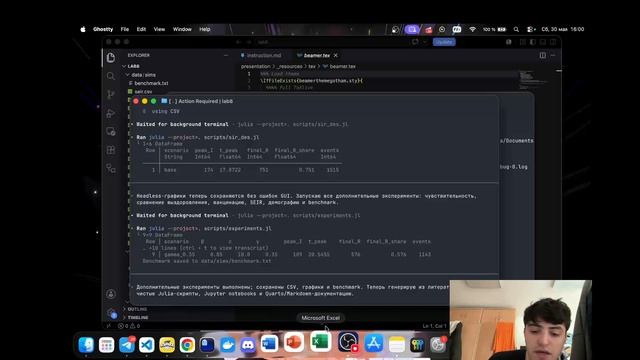The height and width of the screenshot is (360, 640).
Task: Click _resources in the breadcrumb path
Action: click(289, 66)
